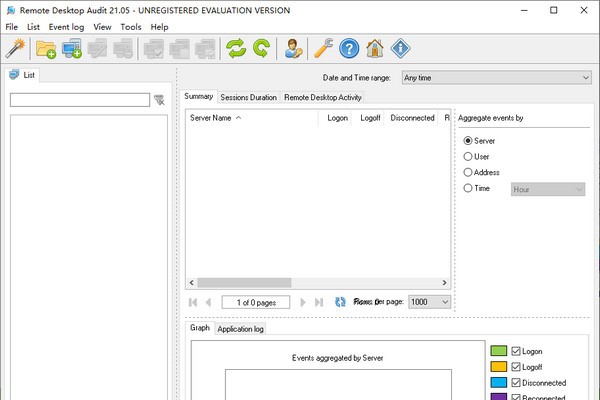Switch to the Graph tab

(x=200, y=328)
